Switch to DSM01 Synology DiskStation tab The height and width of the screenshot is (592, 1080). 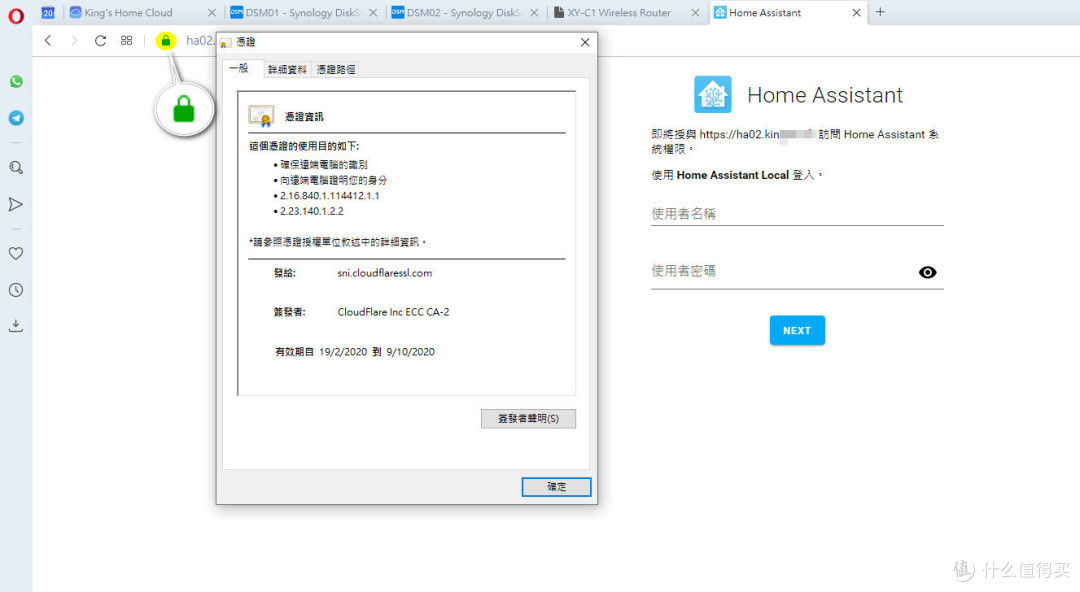click(x=303, y=12)
